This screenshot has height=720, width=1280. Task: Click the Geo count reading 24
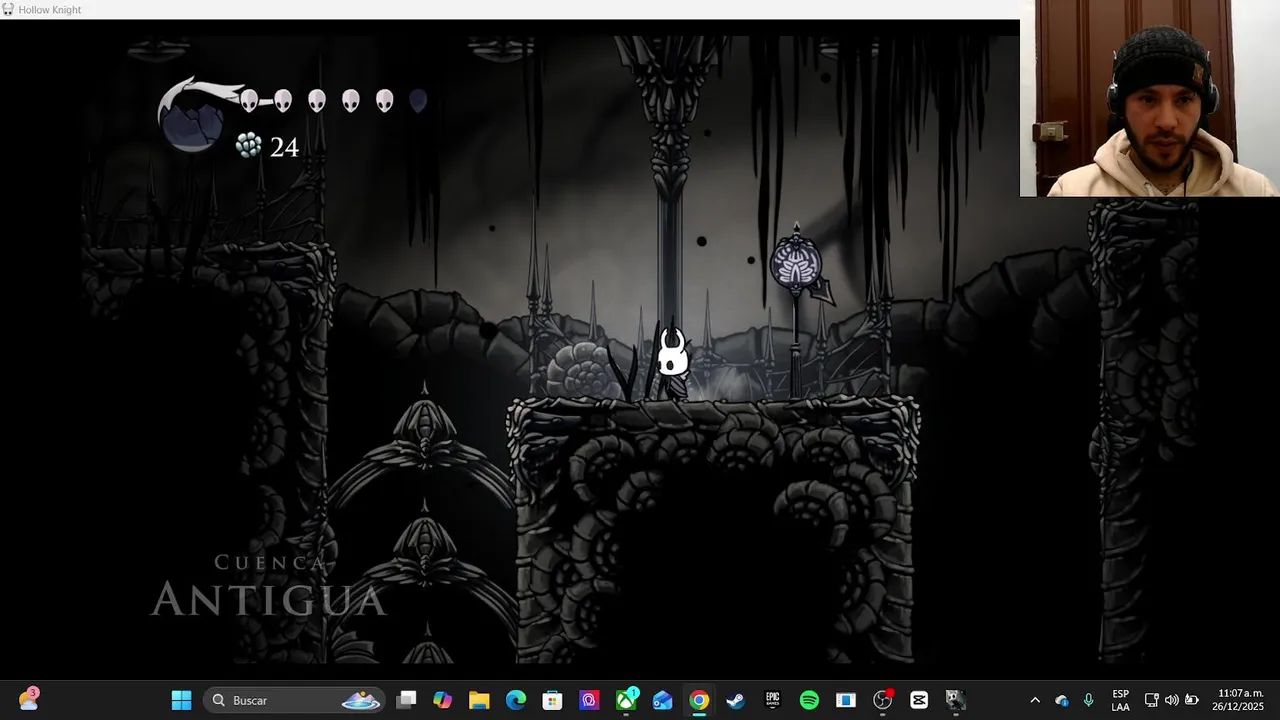click(284, 147)
